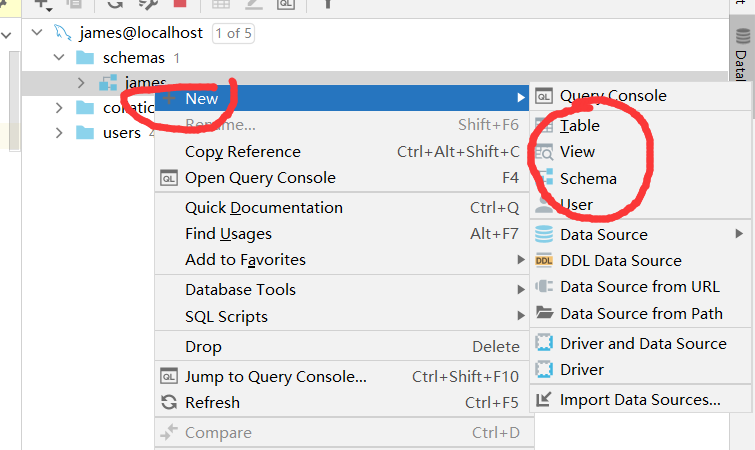755x450 pixels.
Task: Click the Refresh circular arrows icon
Action: (169, 402)
